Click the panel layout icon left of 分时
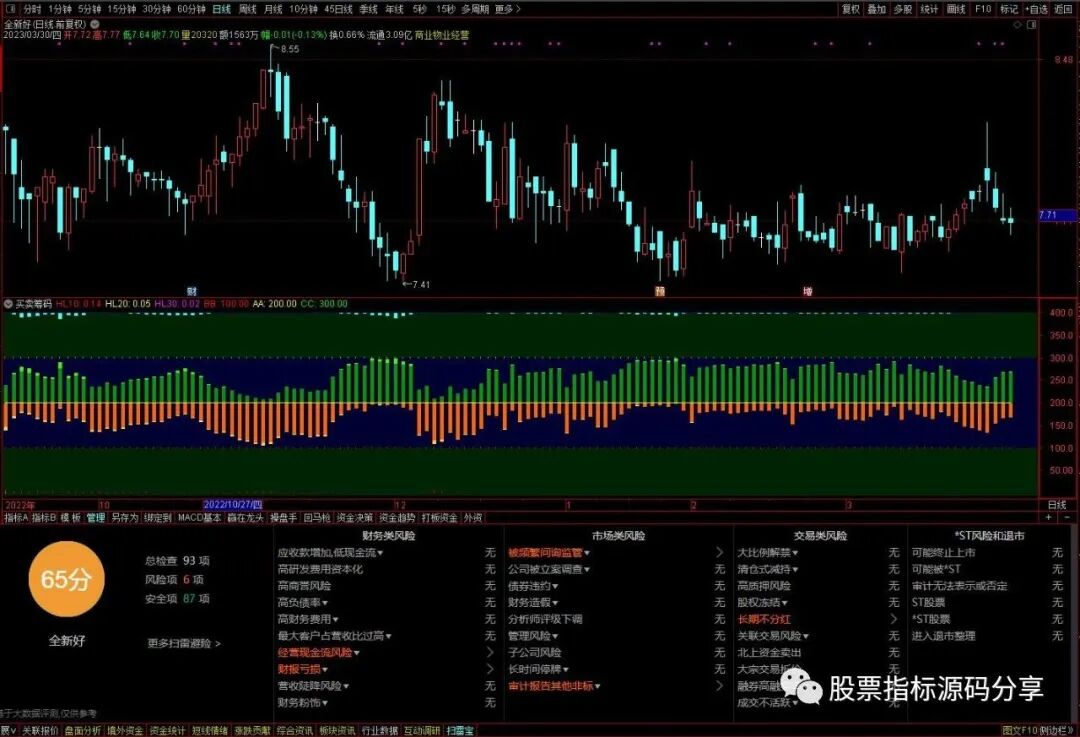The image size is (1080, 737). tap(10, 9)
